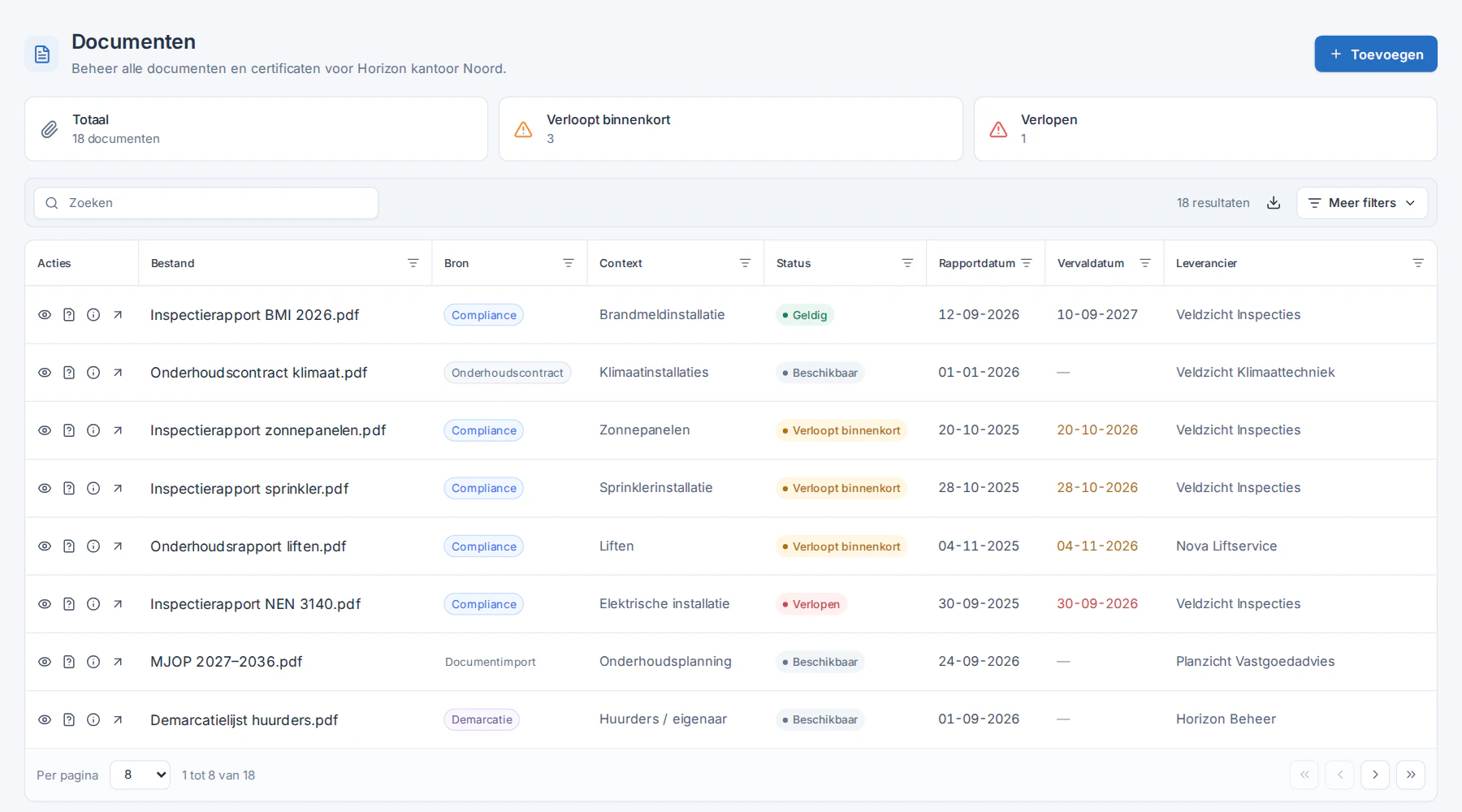
Task: Filter the Context column
Action: [745, 263]
